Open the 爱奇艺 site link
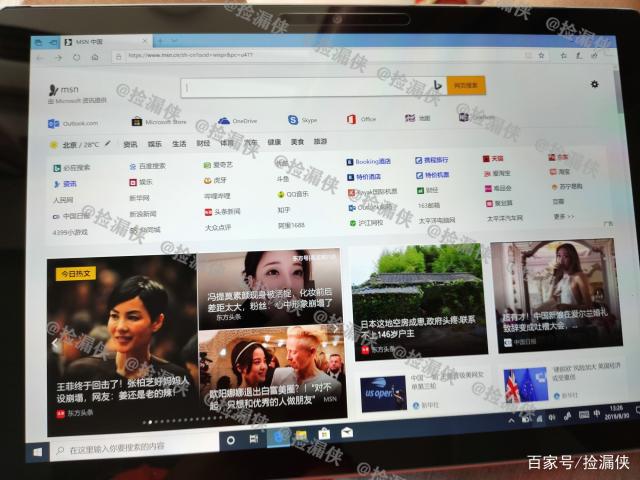This screenshot has height=480, width=640. (218, 165)
